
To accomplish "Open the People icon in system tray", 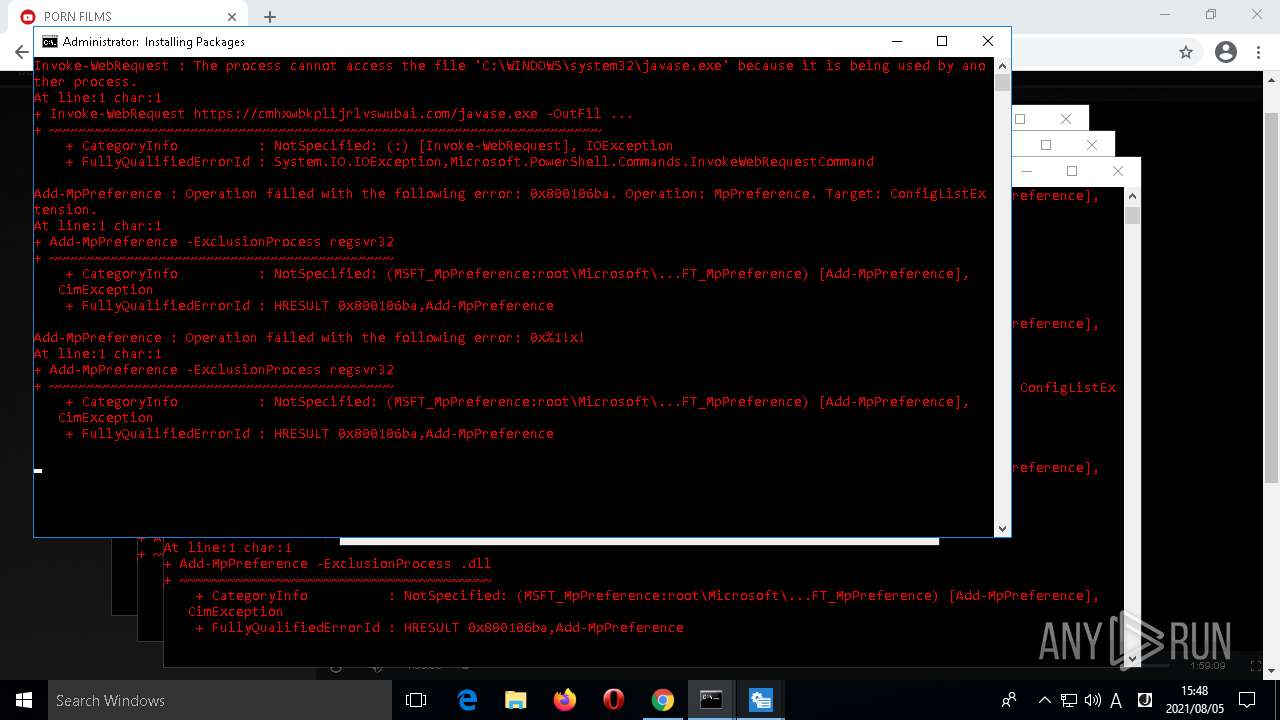I will (1009, 700).
